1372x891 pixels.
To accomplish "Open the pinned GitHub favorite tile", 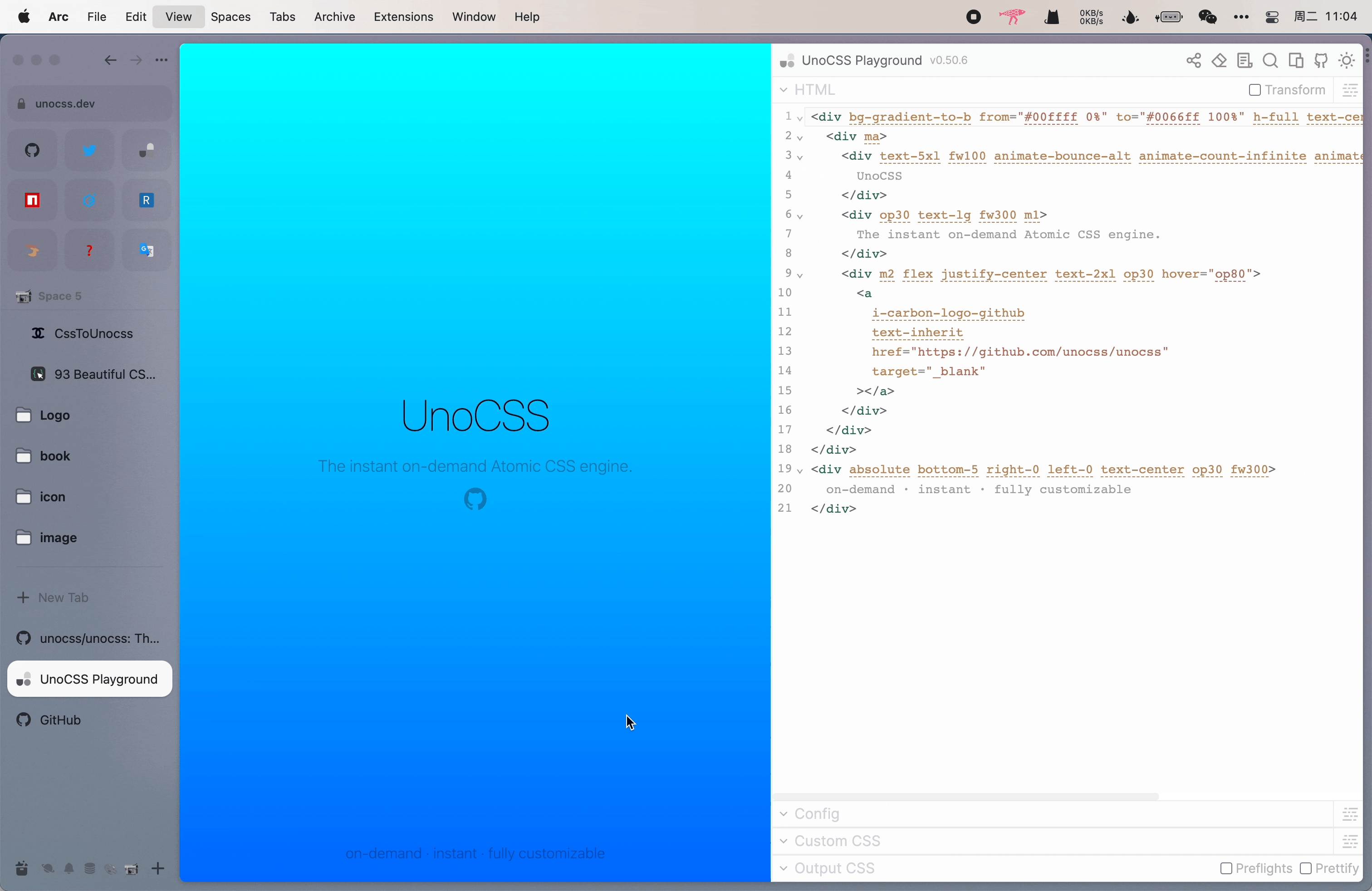I will [33, 151].
